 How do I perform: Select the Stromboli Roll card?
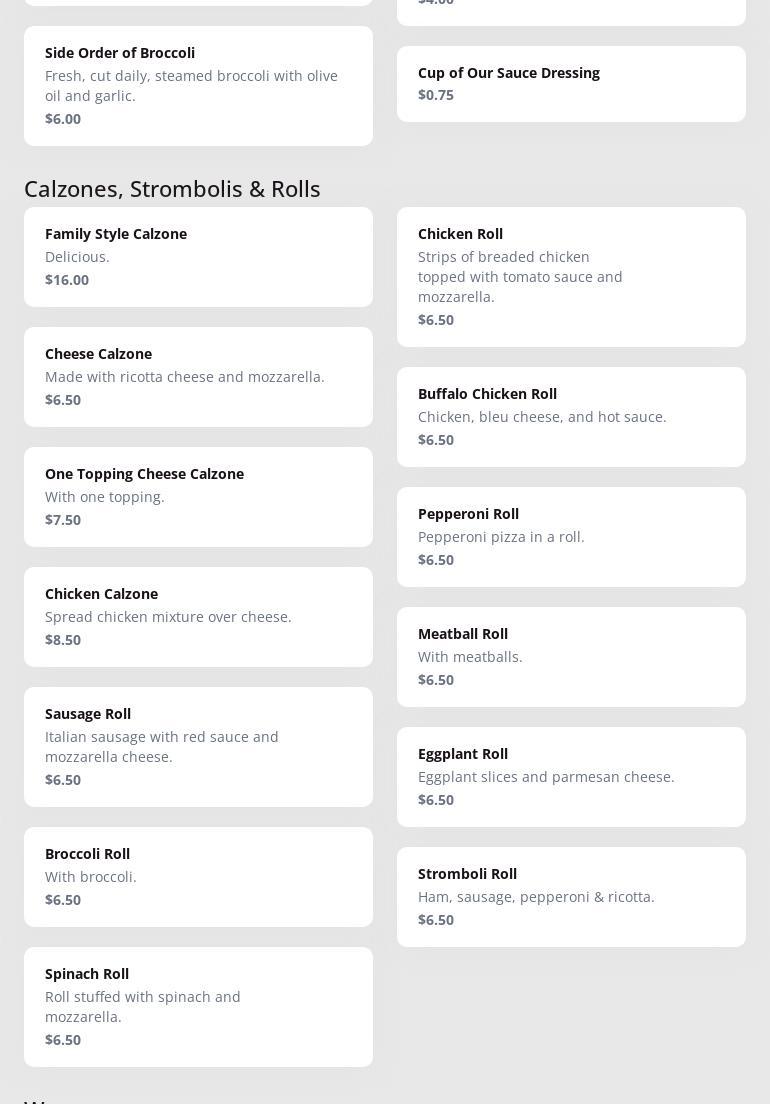(571, 897)
